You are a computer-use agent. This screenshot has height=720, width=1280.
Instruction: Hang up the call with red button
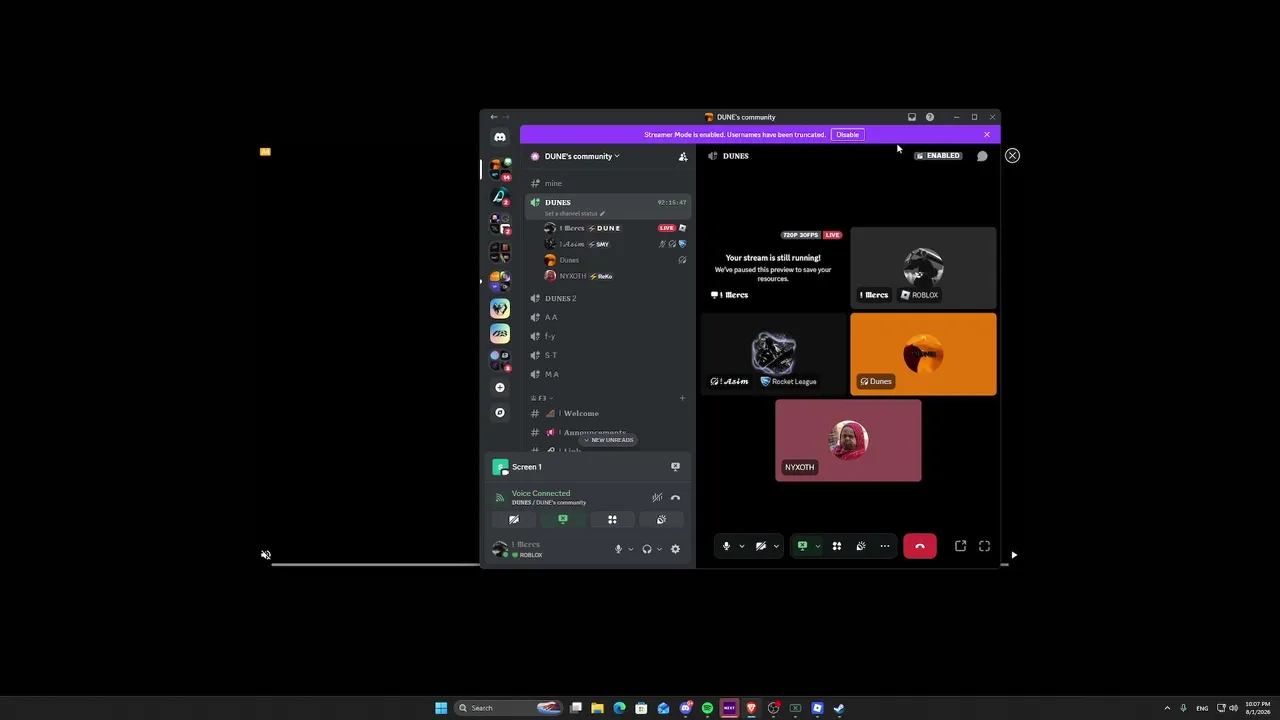click(x=920, y=546)
